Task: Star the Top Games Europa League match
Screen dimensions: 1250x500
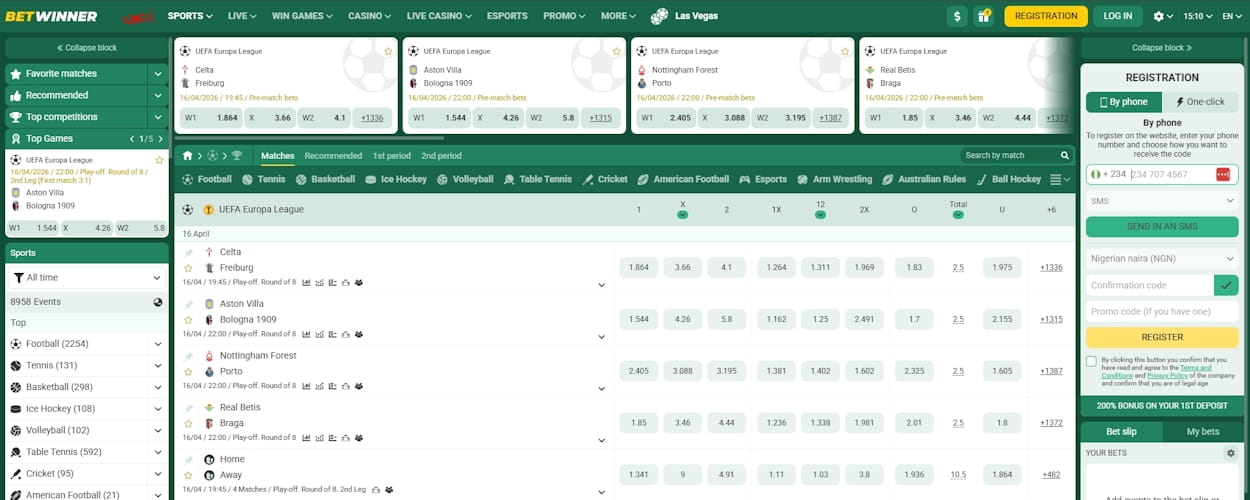Action: (159, 160)
